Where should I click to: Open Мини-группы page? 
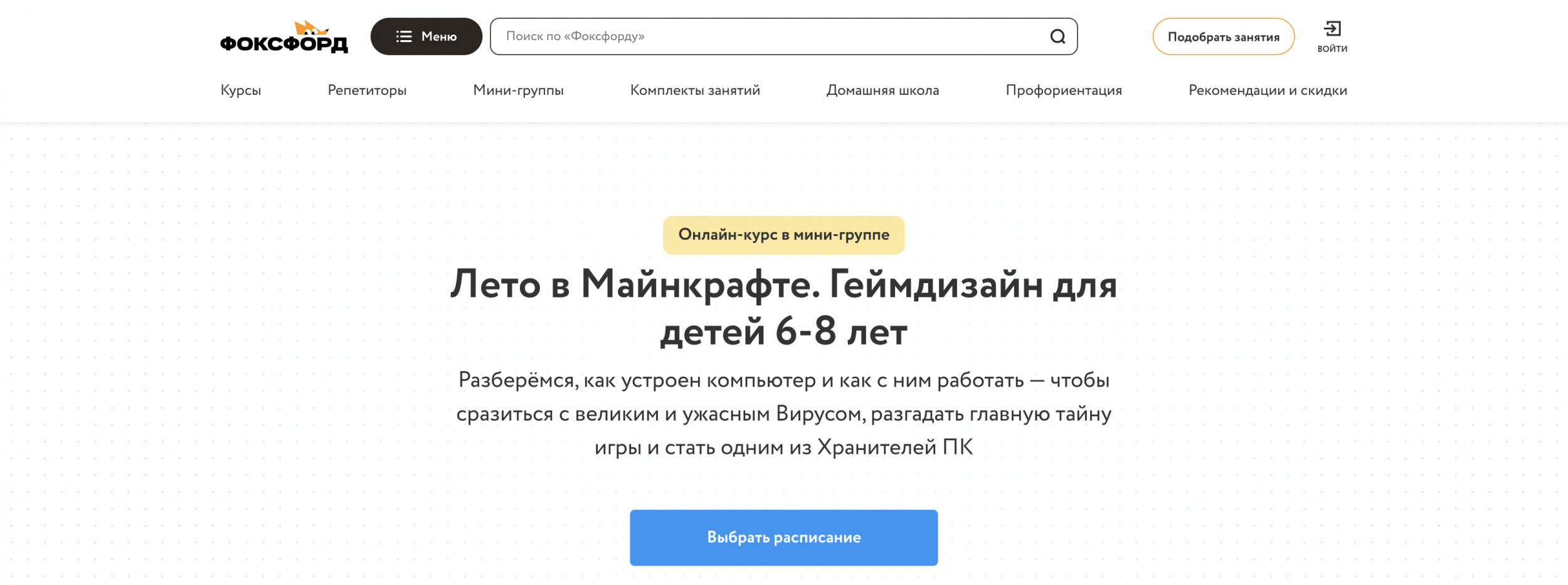click(x=518, y=90)
